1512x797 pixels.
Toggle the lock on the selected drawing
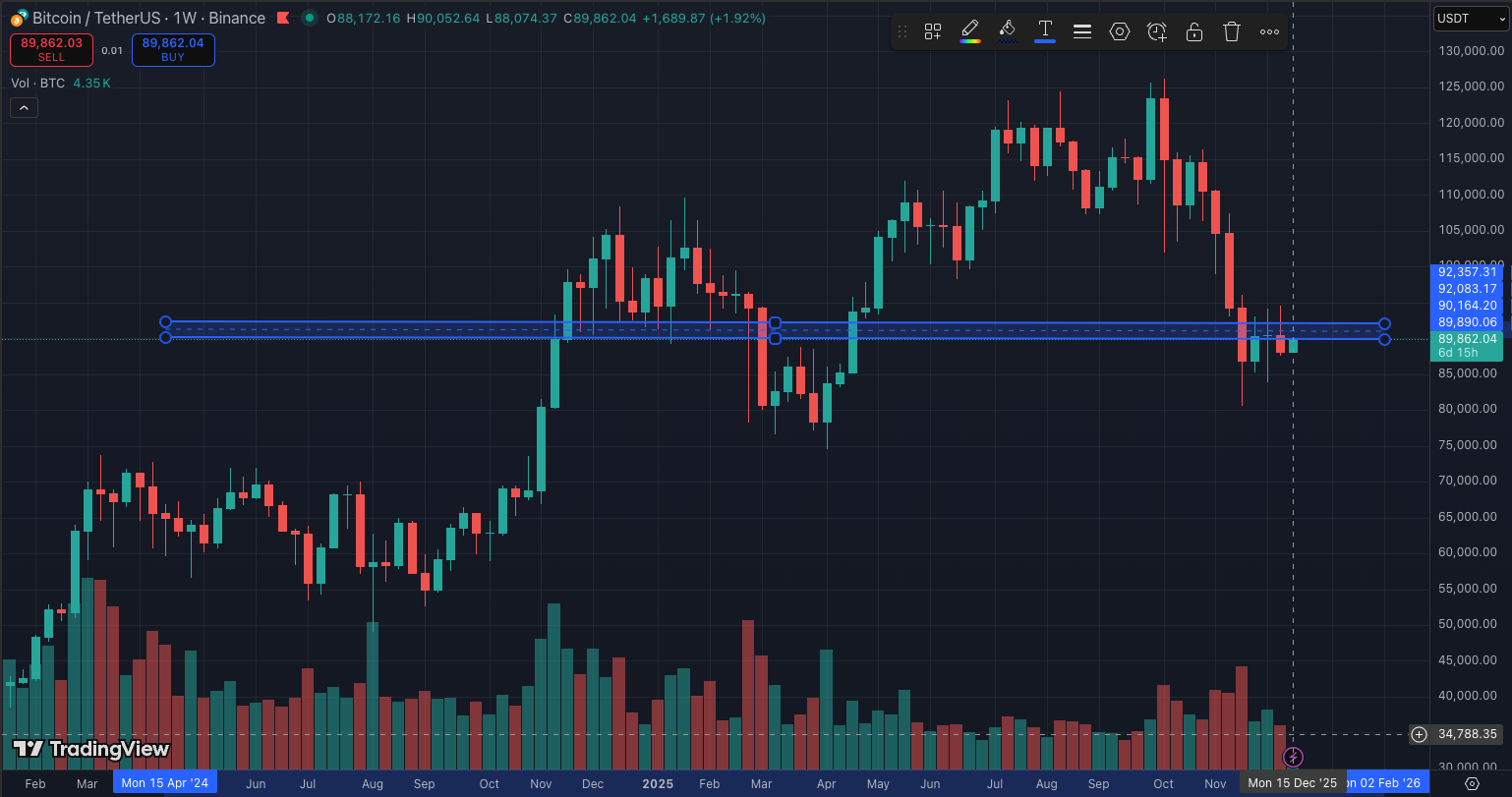coord(1194,31)
